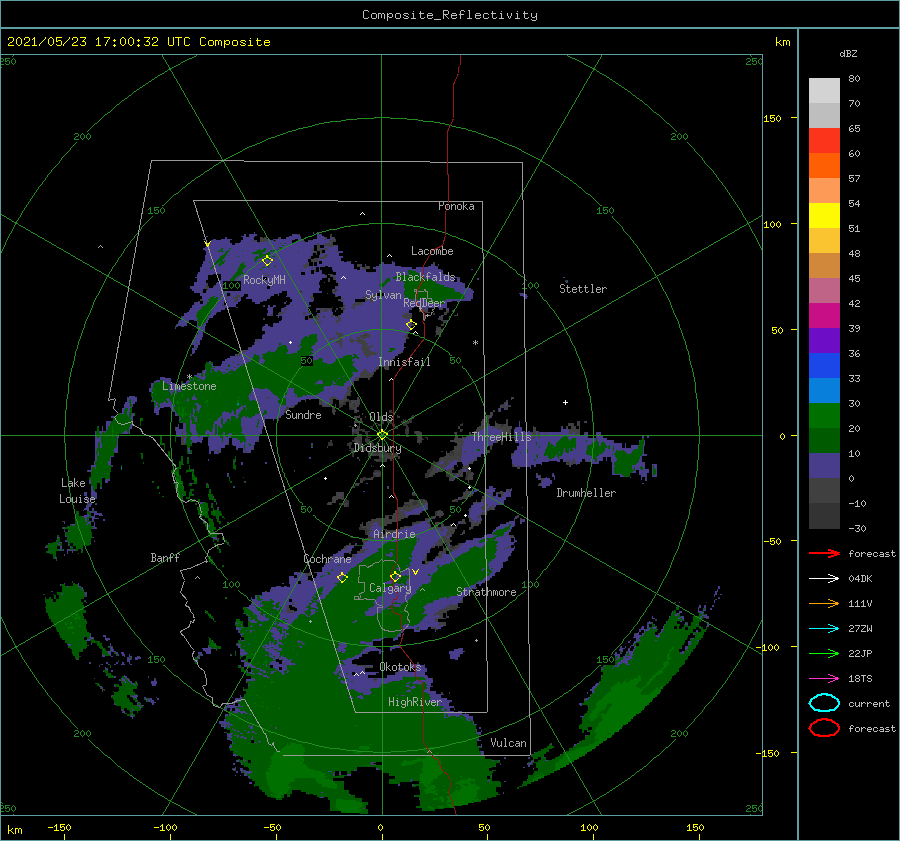Click the Vulcan label
Screen dimensions: 900x841
click(x=509, y=743)
